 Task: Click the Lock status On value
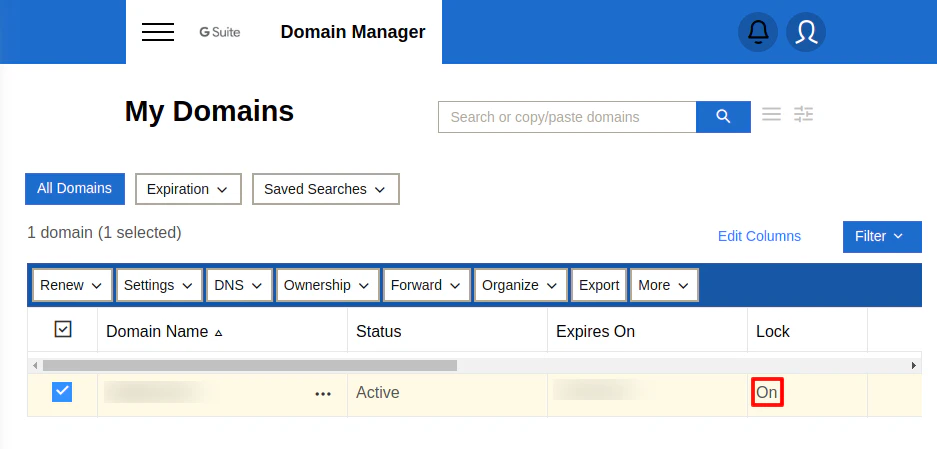[767, 392]
